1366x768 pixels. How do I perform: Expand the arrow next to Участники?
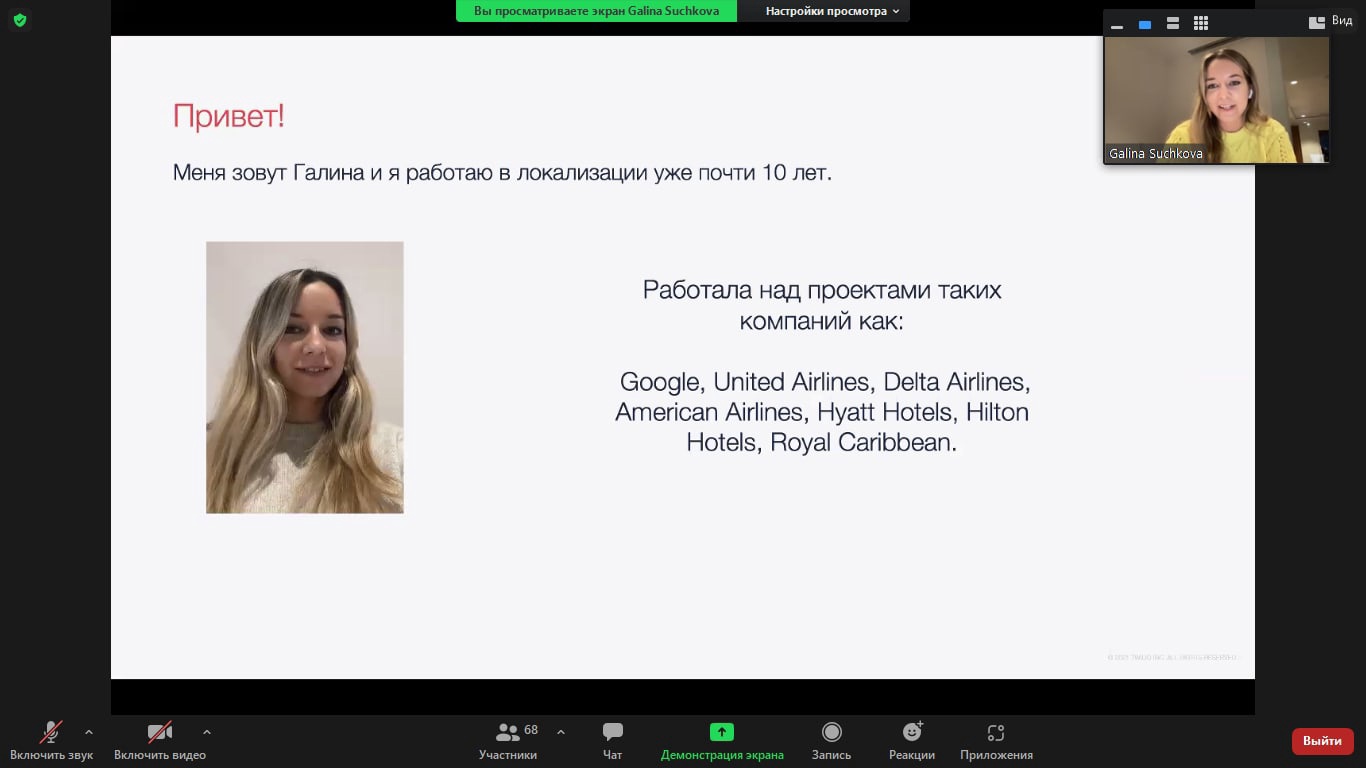(x=561, y=732)
